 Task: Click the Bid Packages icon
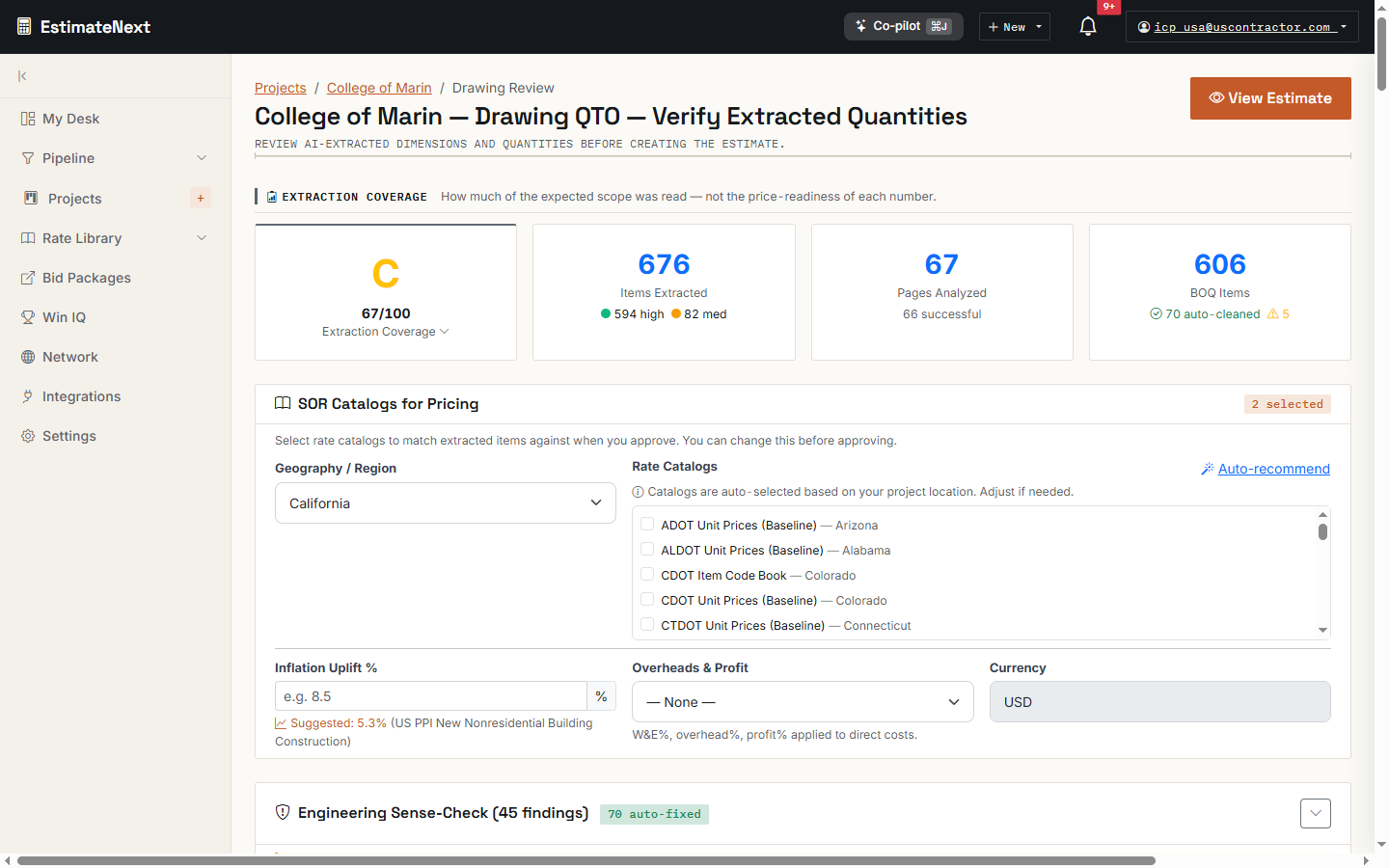(x=28, y=278)
